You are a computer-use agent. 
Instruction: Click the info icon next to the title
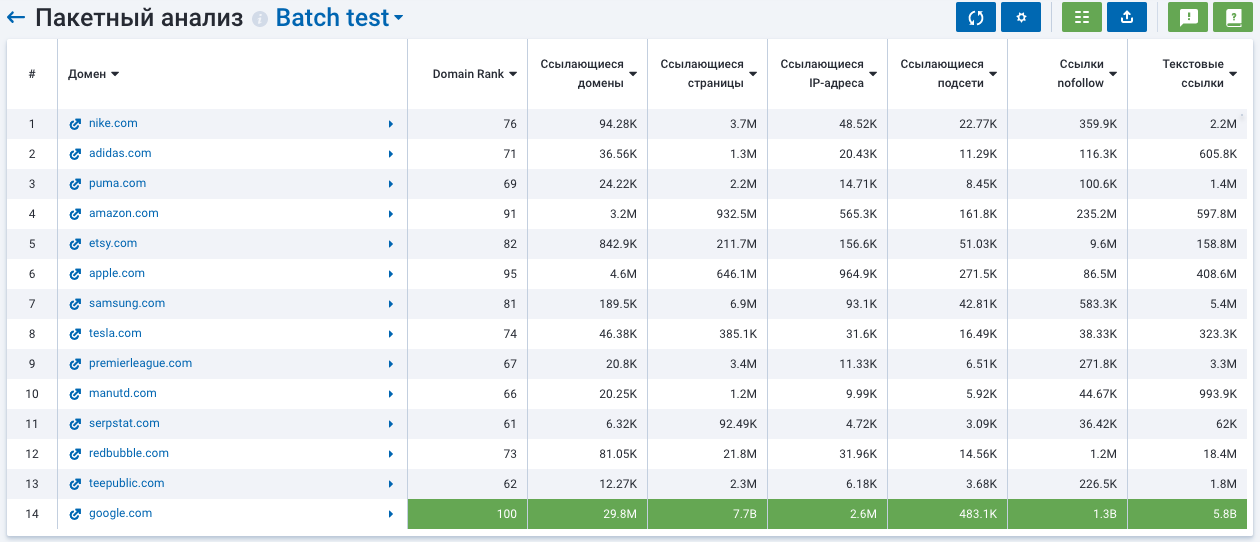click(260, 19)
